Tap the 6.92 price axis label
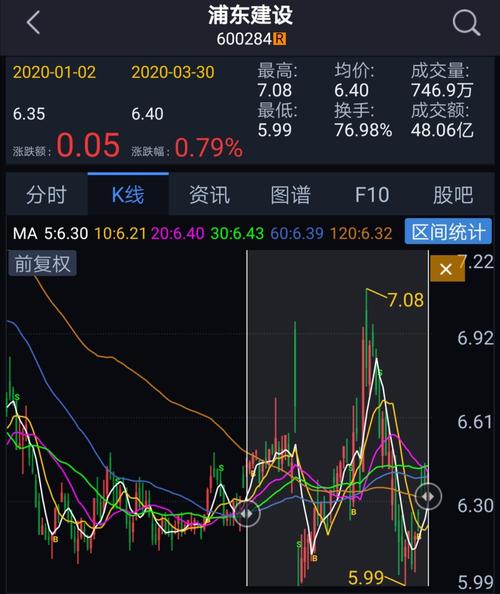This screenshot has width=500, height=594. click(x=475, y=338)
